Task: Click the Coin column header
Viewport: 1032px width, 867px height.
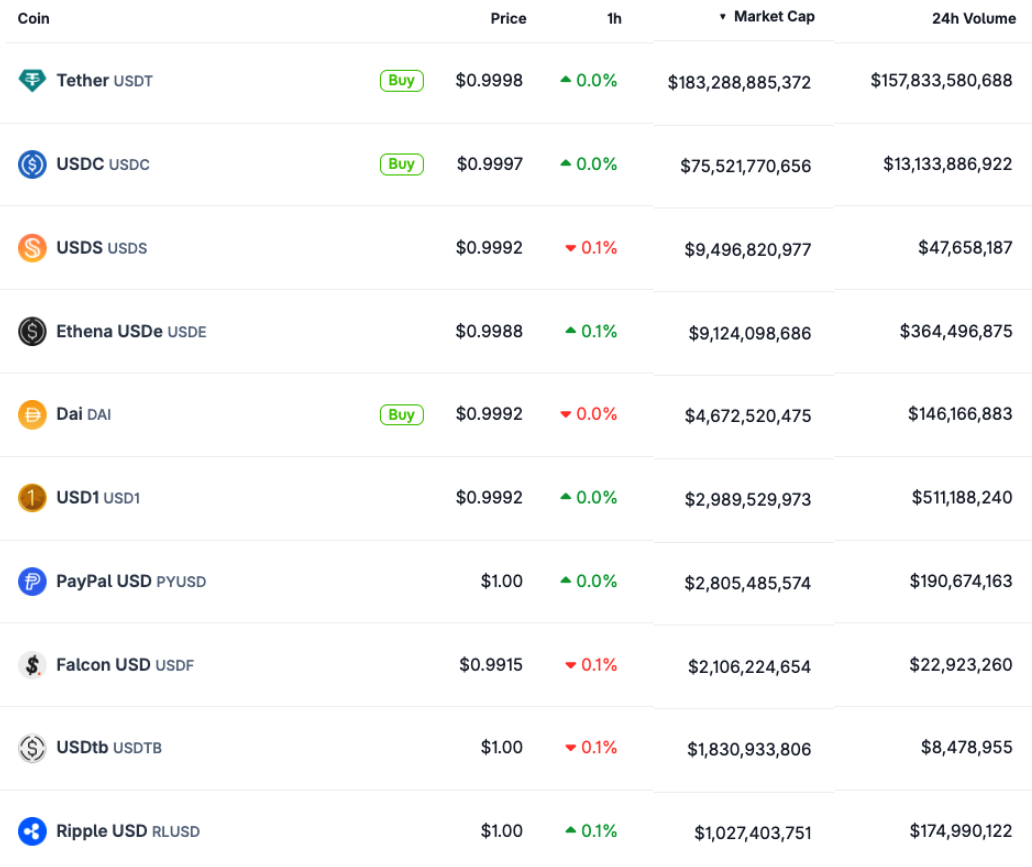Action: pos(33,18)
